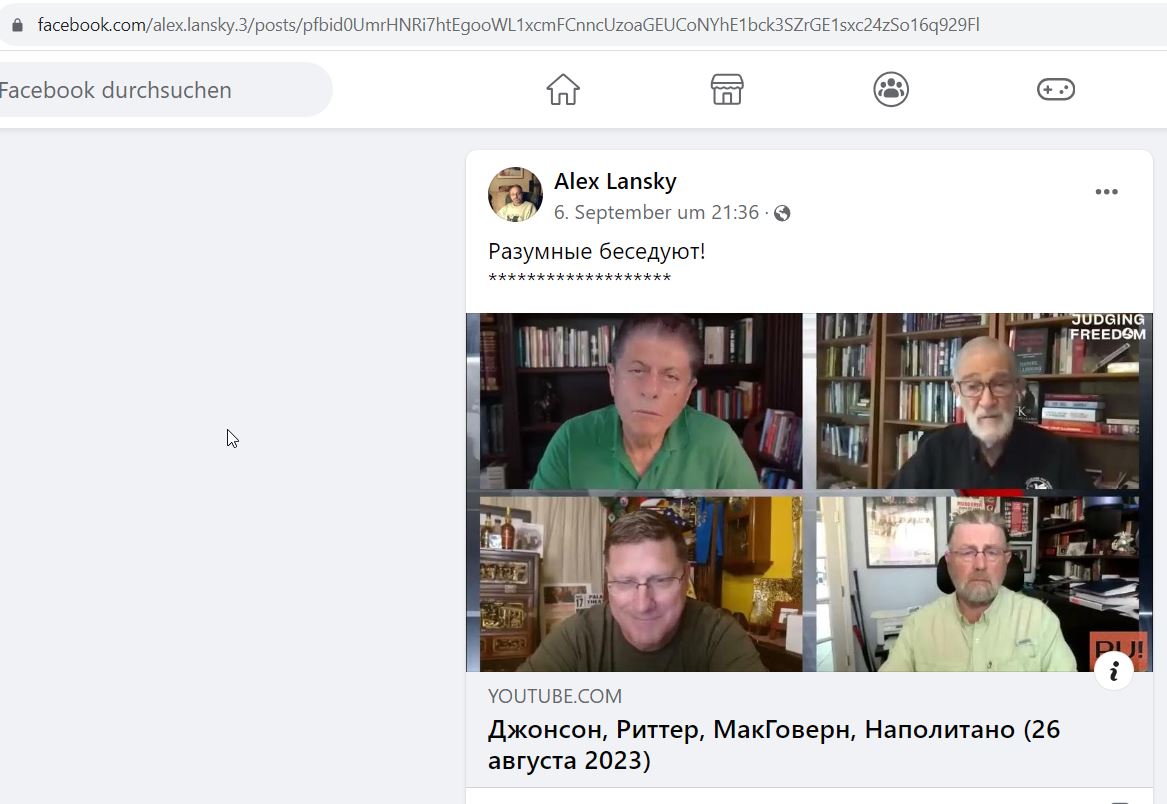Click the link info icon on preview
This screenshot has height=804, width=1167.
click(1114, 671)
